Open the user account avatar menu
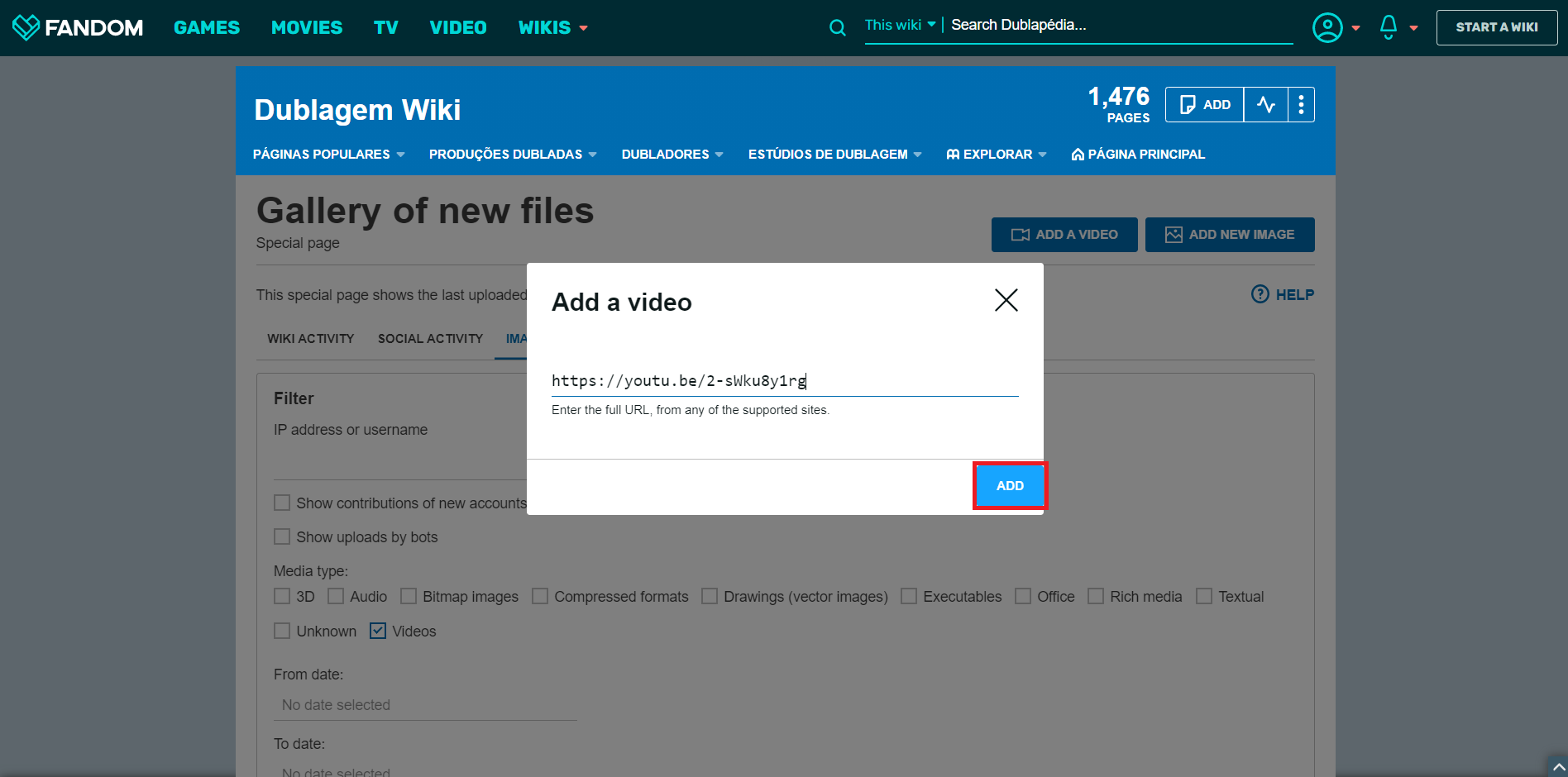 coord(1327,28)
